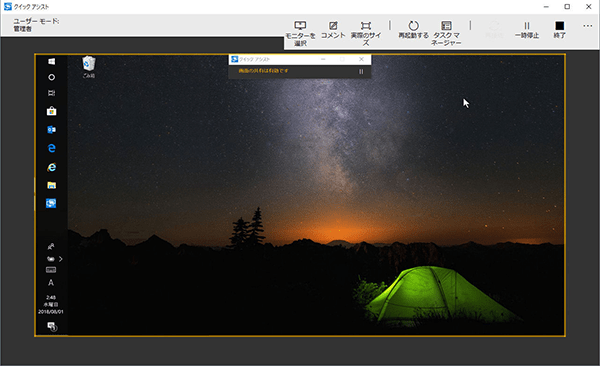Viewport: 600px width, 366px height.
Task: Close the remote Quick Assist sharing window
Action: (x=361, y=59)
